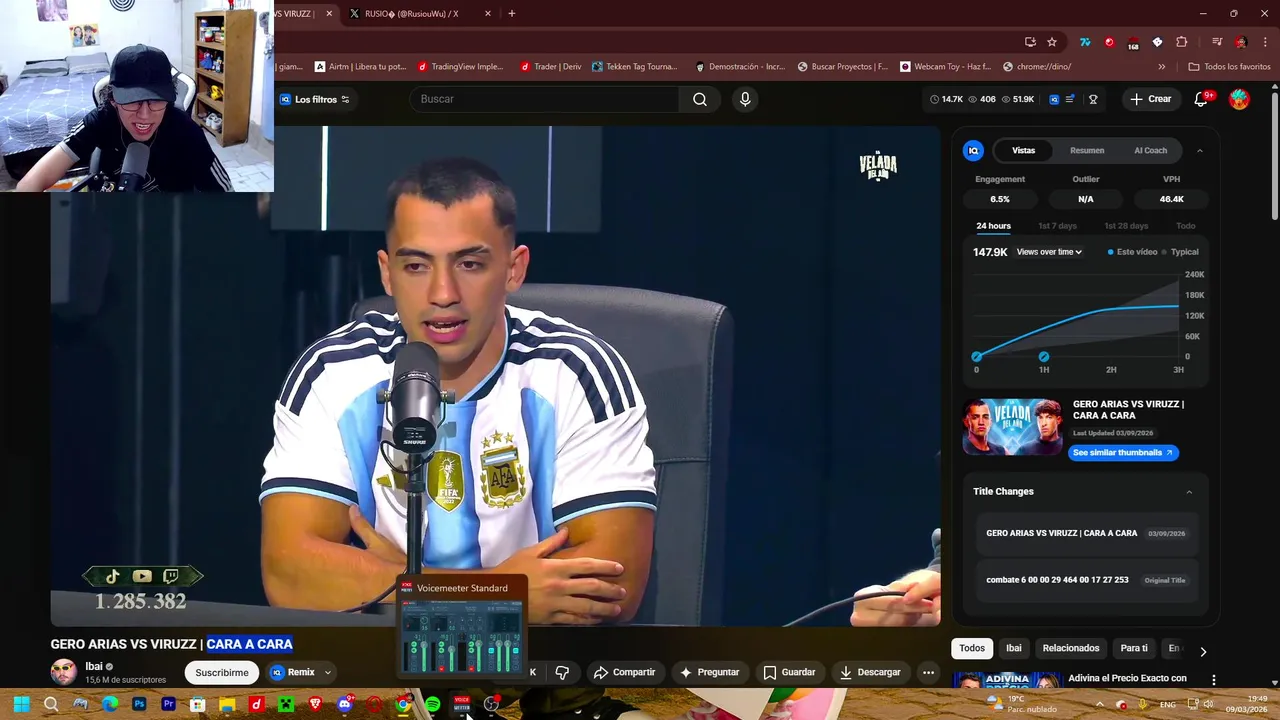The height and width of the screenshot is (720, 1280).
Task: Click the blue IQ badge in stats bar
Action: pyautogui.click(x=1054, y=99)
